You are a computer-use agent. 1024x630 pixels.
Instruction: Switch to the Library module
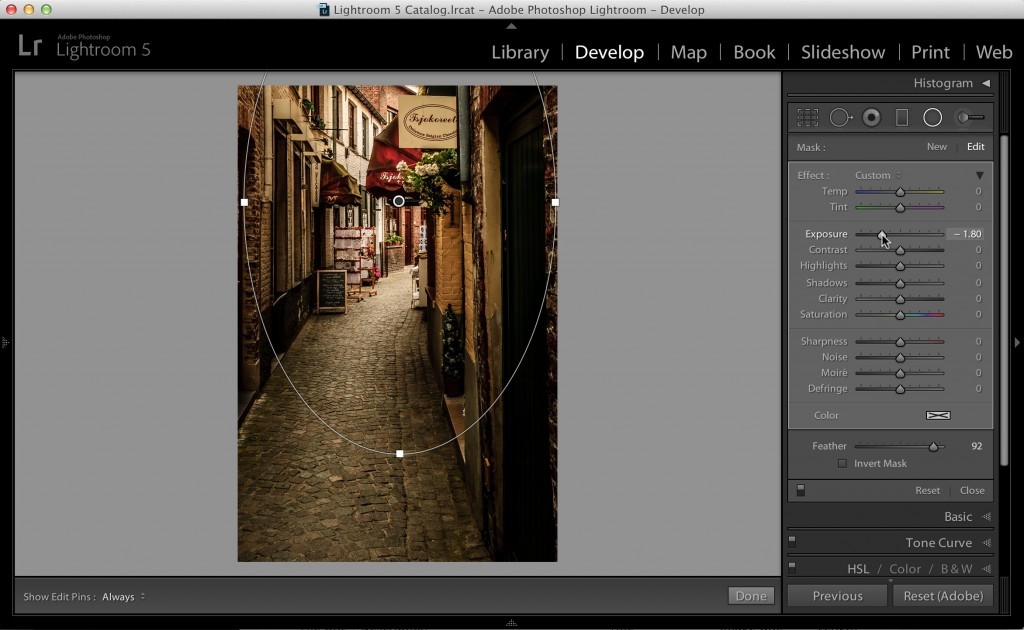tap(520, 52)
